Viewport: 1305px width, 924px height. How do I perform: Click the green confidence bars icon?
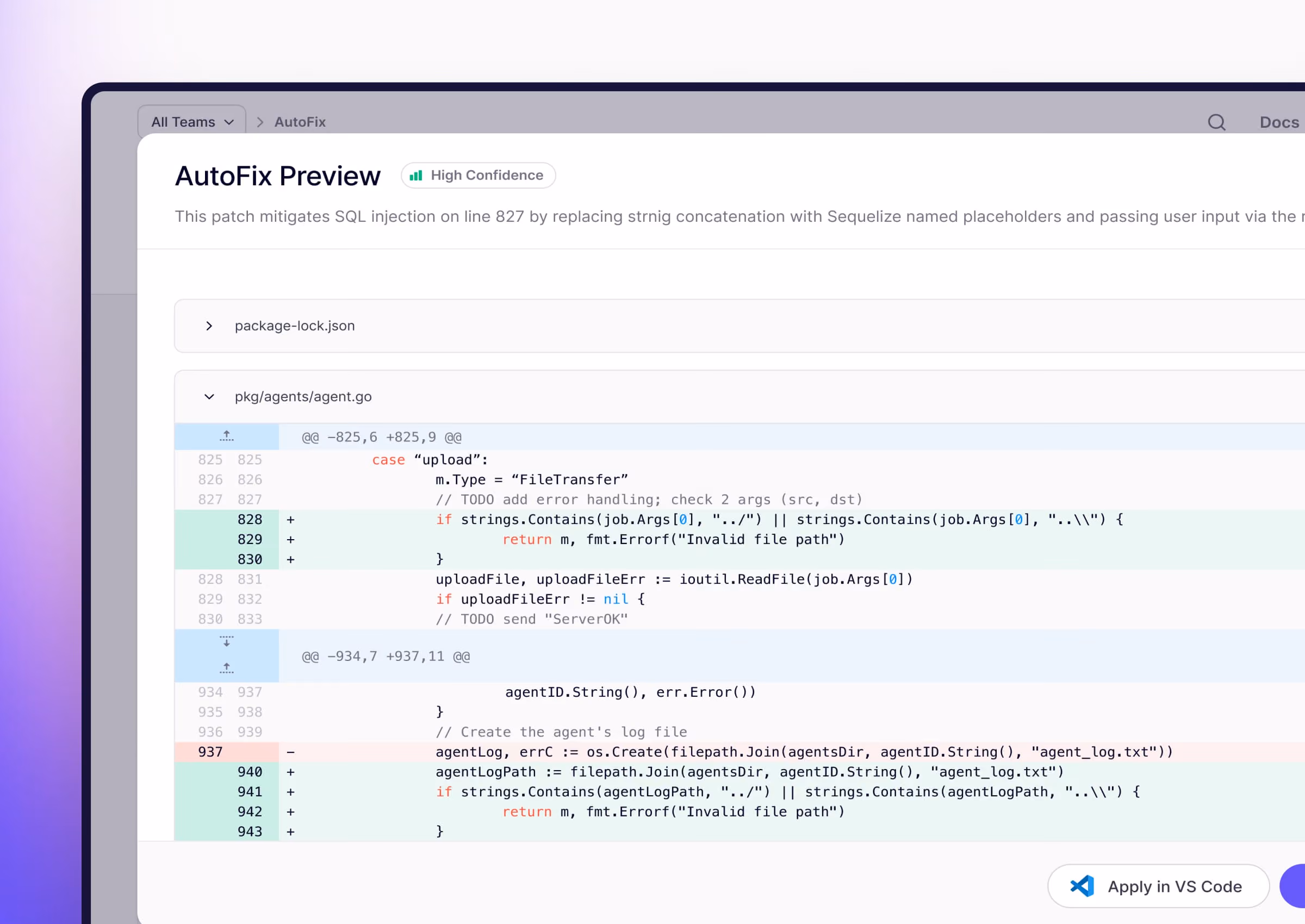[416, 175]
